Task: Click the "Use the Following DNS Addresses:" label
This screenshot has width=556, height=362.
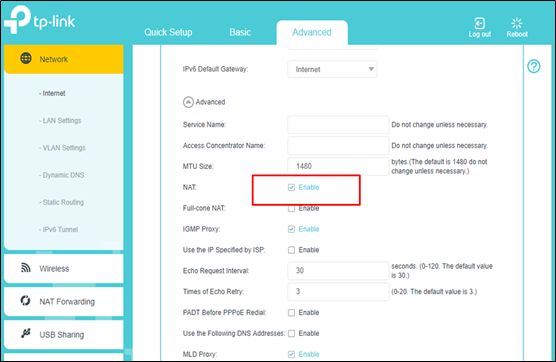Action: (x=234, y=334)
